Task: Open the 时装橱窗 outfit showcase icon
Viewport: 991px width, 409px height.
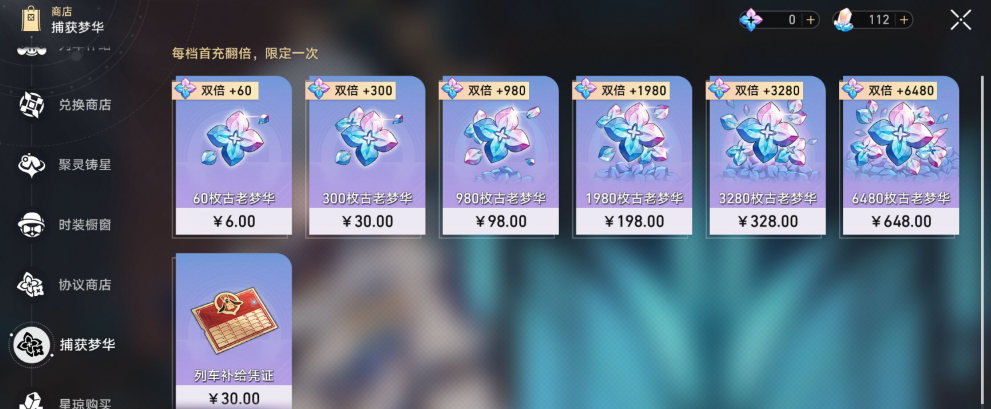Action: coord(30,225)
